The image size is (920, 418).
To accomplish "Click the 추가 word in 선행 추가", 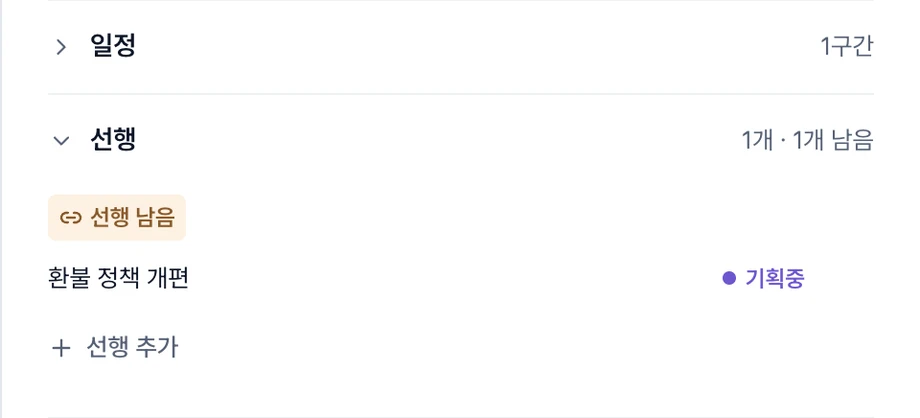I will 156,348.
